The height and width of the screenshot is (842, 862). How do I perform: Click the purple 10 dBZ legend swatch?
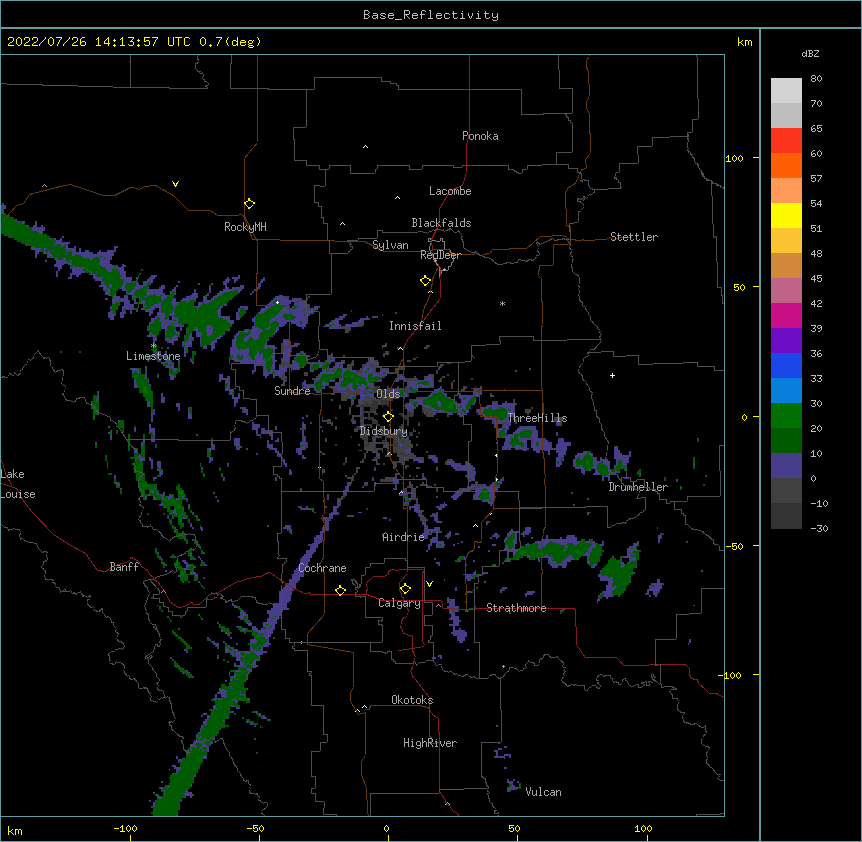[x=786, y=466]
